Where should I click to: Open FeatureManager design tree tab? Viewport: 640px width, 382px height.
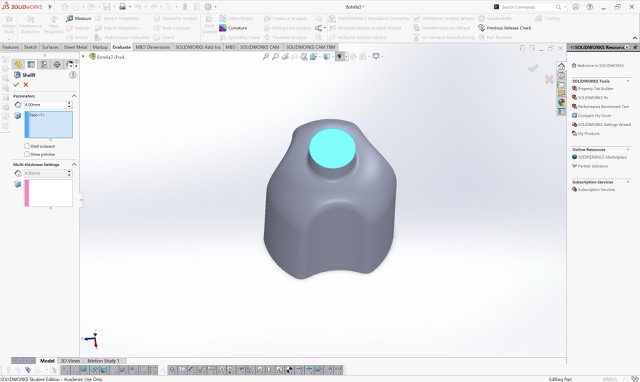point(18,64)
